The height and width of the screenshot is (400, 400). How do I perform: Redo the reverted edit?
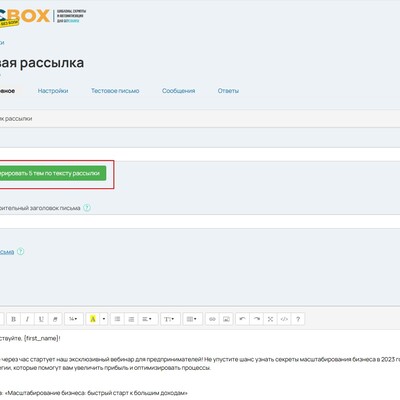pyautogui.click(x=257, y=319)
